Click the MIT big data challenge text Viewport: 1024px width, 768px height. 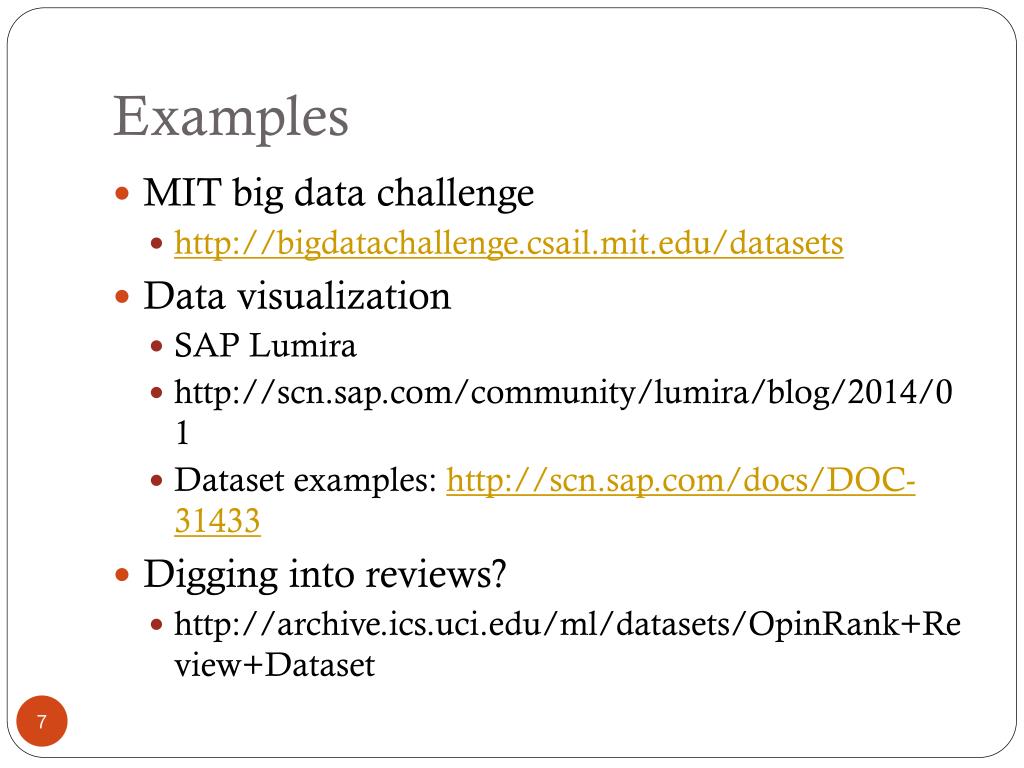tap(339, 193)
